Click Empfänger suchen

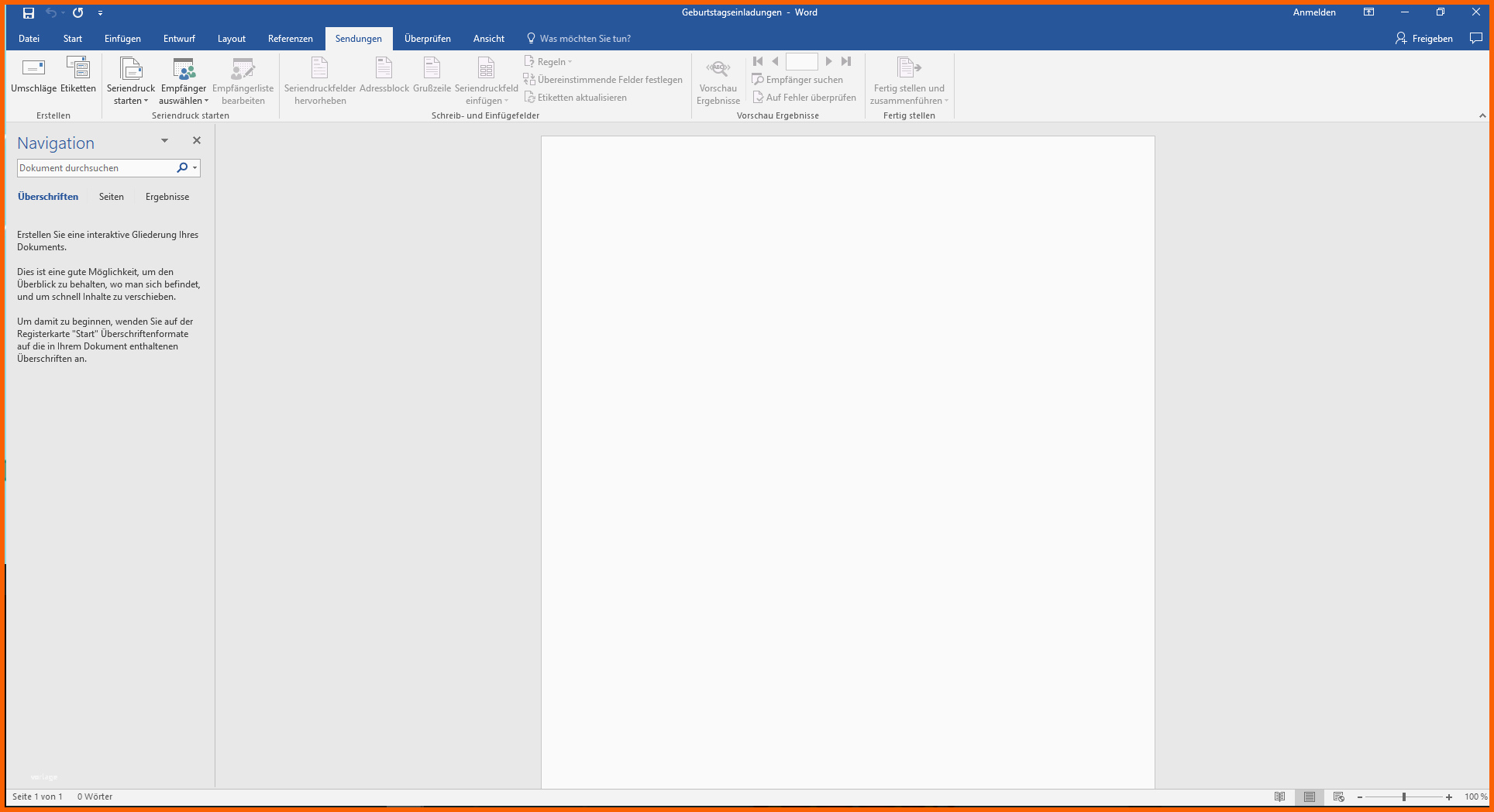(797, 80)
